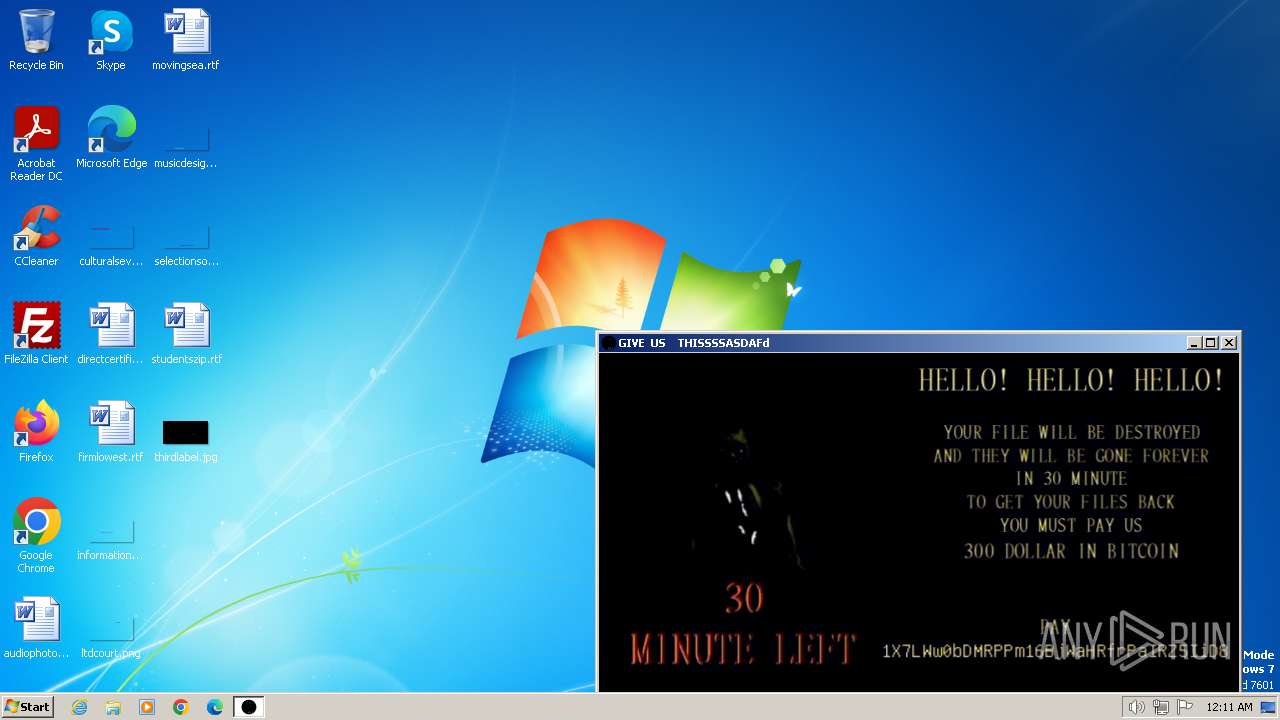Click the 12:11 AM taskbar clock
This screenshot has height=720, width=1280.
point(1229,707)
